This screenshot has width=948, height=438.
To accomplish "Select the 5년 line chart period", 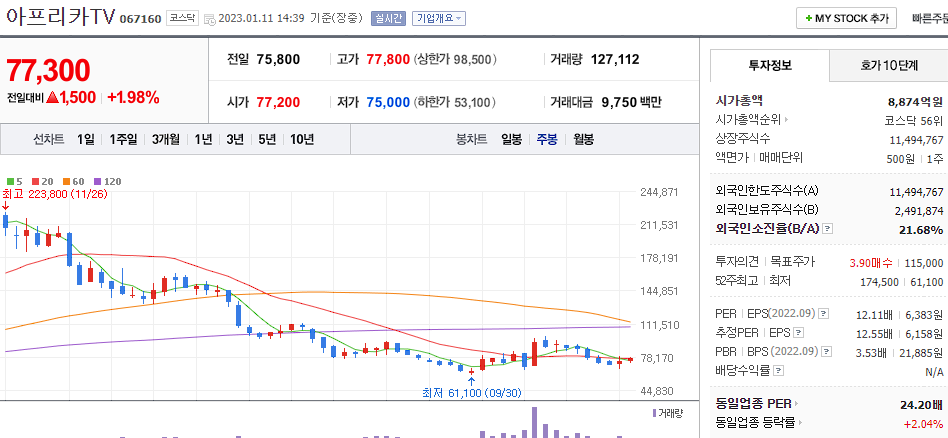I will tap(267, 139).
